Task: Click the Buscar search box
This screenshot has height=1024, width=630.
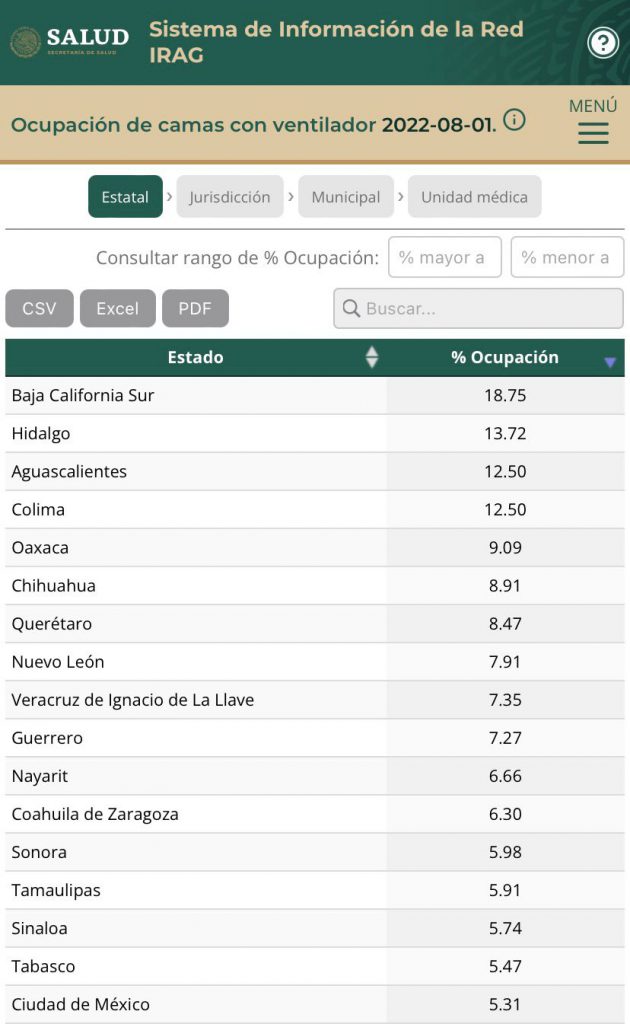Action: (478, 308)
